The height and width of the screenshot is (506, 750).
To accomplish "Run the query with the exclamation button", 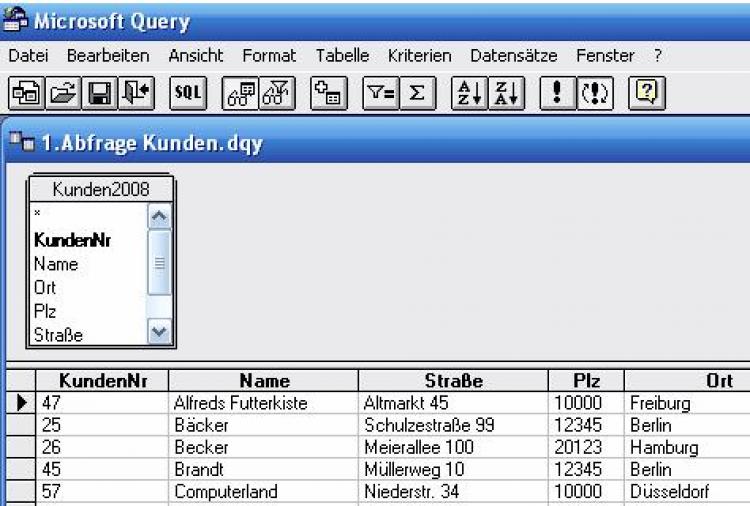I will (x=557, y=93).
